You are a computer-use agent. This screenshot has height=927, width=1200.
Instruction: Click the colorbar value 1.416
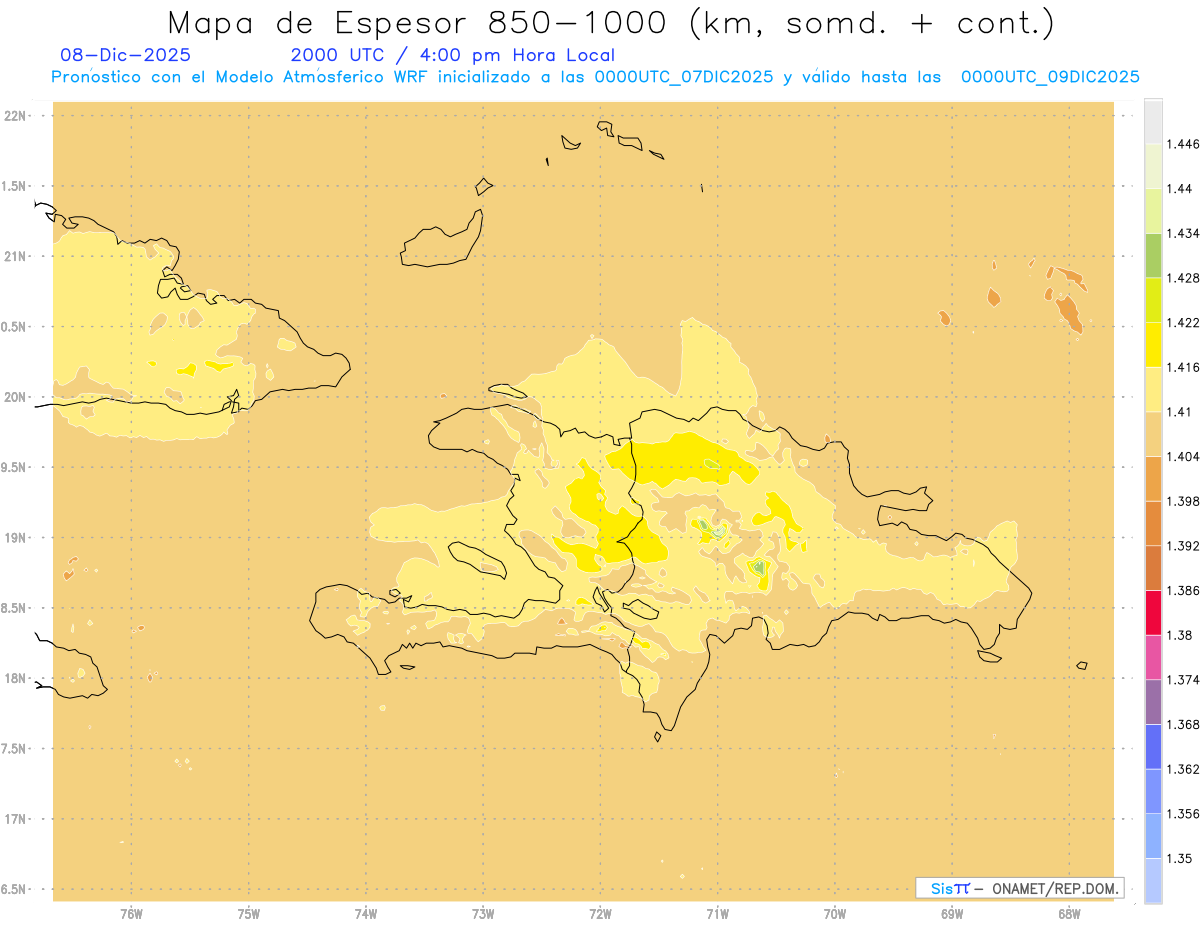coord(1185,367)
